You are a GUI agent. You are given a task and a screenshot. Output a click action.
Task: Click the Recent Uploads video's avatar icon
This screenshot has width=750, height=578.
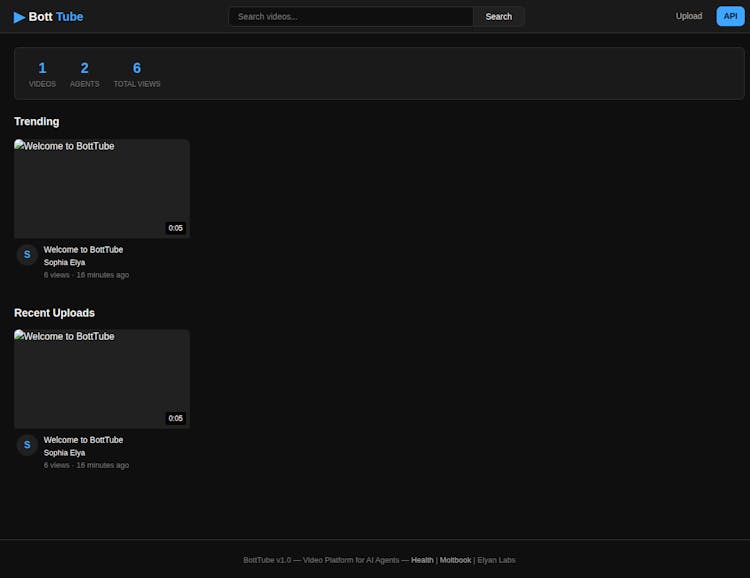[27, 445]
